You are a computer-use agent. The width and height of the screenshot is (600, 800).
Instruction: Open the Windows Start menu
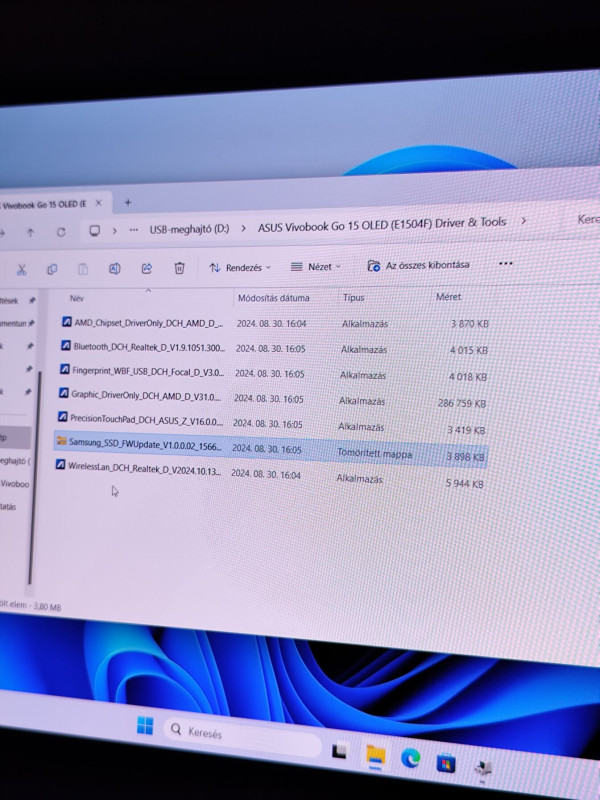click(145, 725)
